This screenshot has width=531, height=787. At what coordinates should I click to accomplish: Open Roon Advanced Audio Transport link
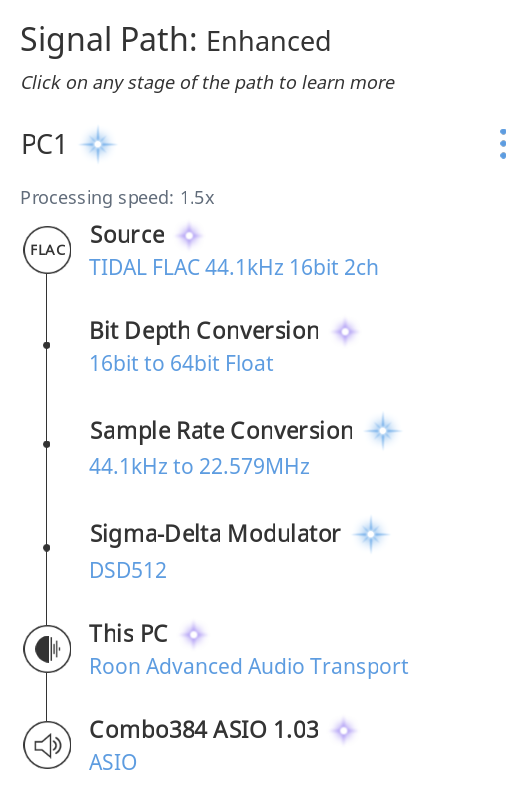coord(249,667)
